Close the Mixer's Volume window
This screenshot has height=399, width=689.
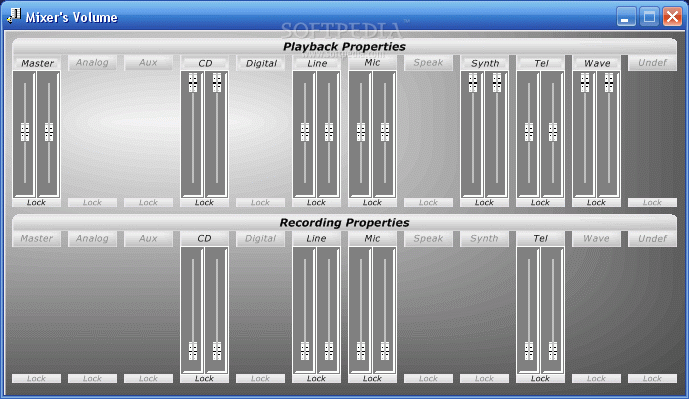pyautogui.click(x=672, y=17)
